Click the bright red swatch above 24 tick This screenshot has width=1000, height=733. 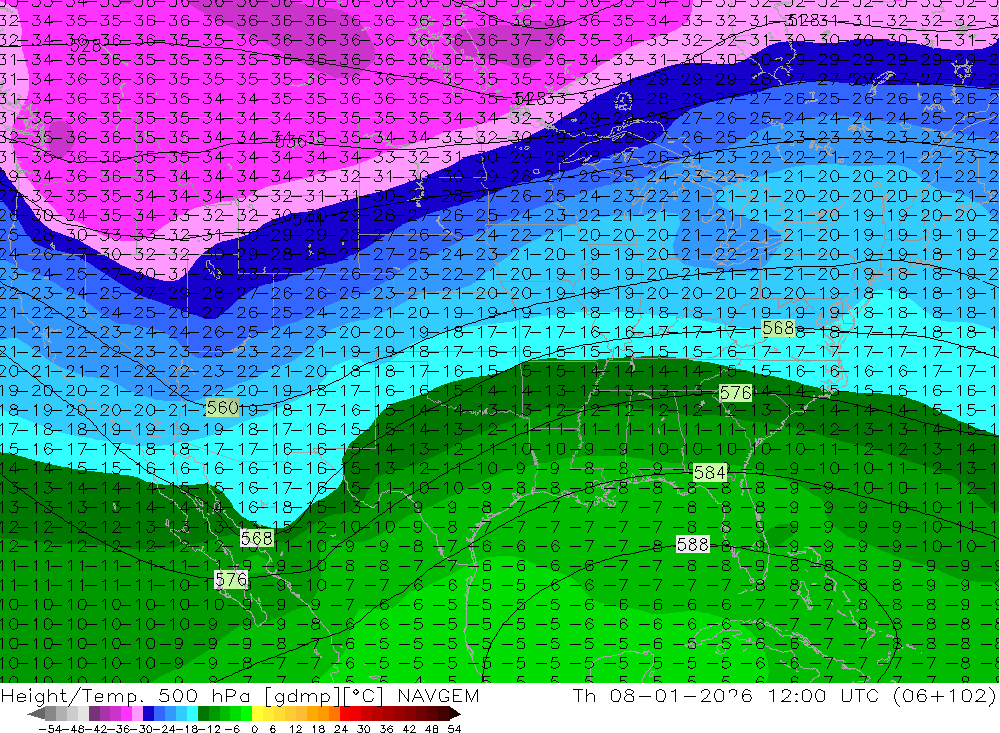pos(345,713)
